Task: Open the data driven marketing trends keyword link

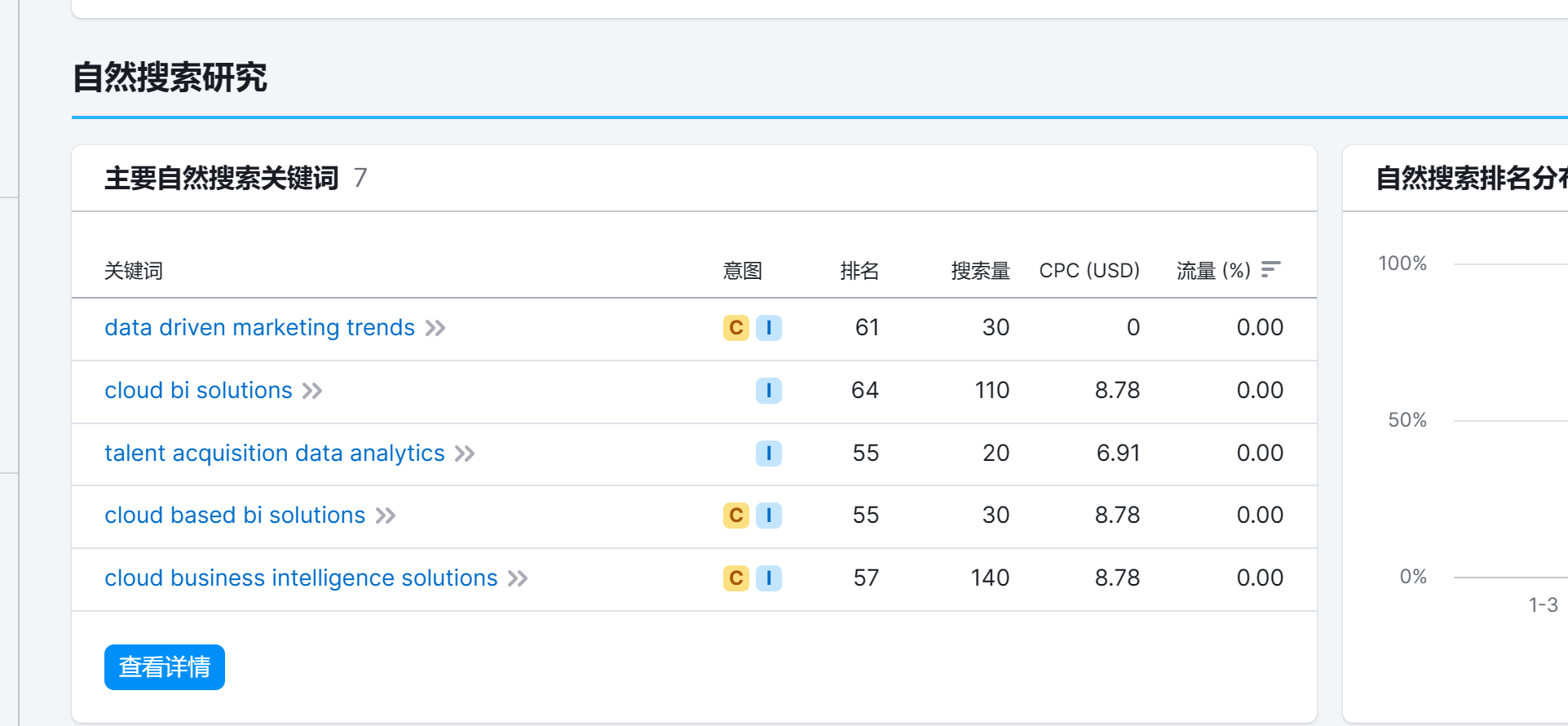Action: coord(259,328)
